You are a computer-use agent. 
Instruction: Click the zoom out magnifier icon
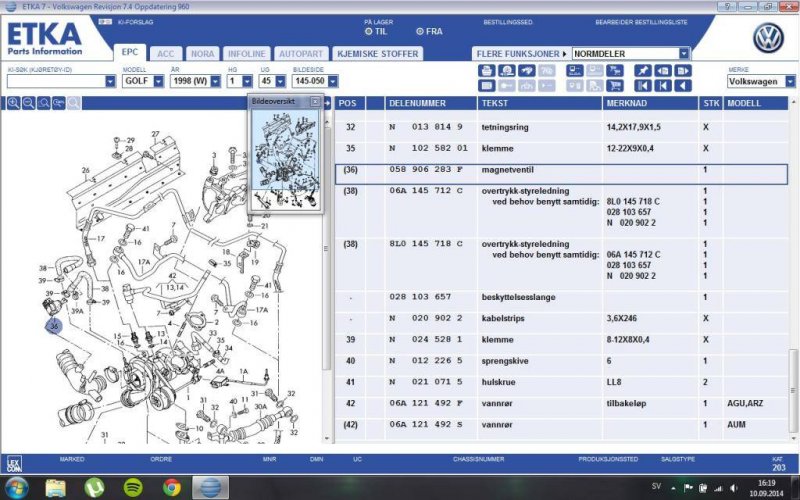[28, 103]
